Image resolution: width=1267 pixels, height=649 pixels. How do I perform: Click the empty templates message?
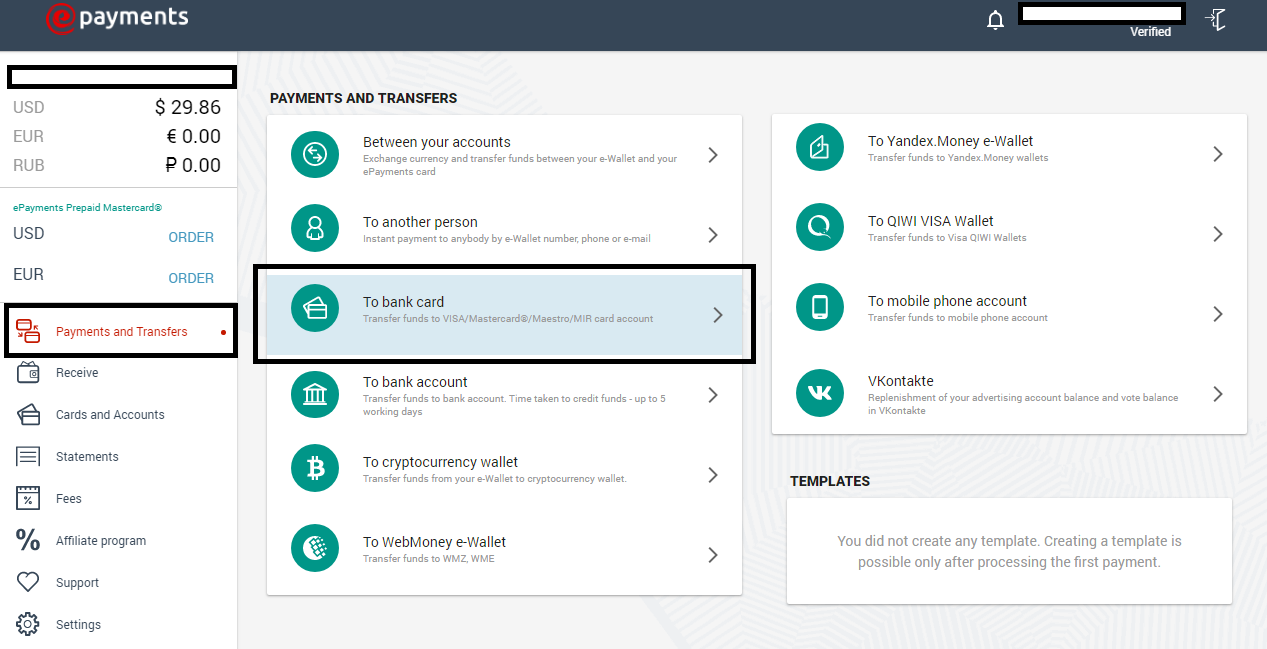click(x=1009, y=551)
